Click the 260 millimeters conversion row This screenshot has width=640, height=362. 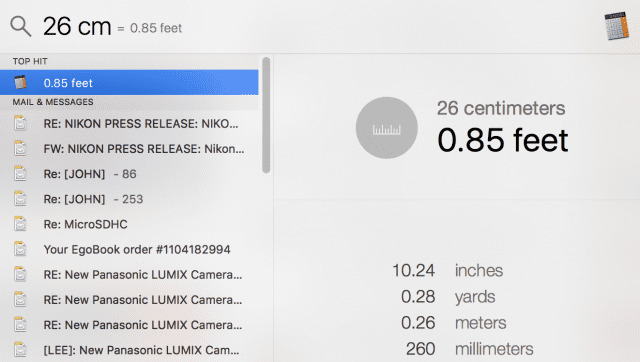469,349
